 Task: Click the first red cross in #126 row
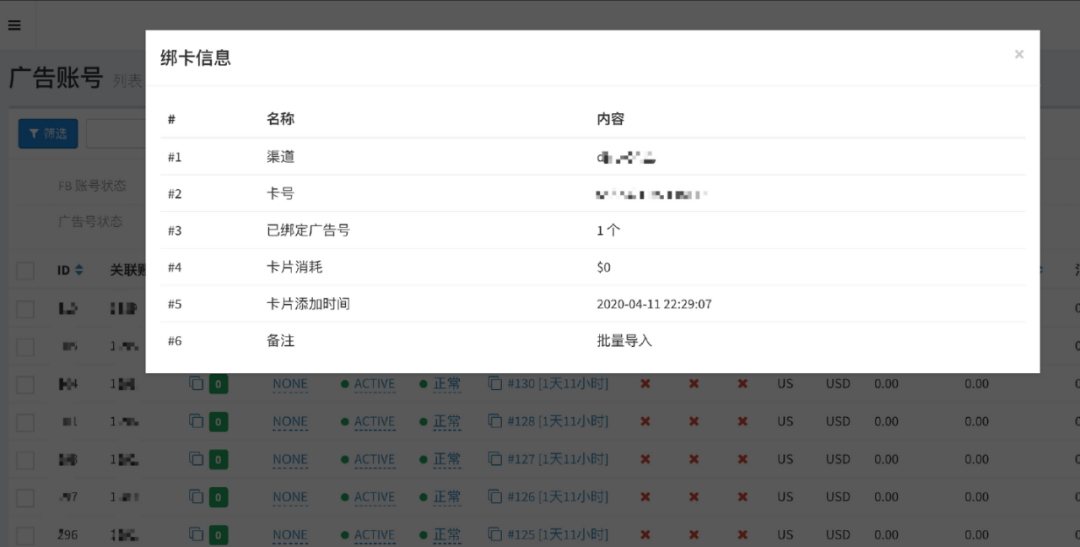point(645,497)
